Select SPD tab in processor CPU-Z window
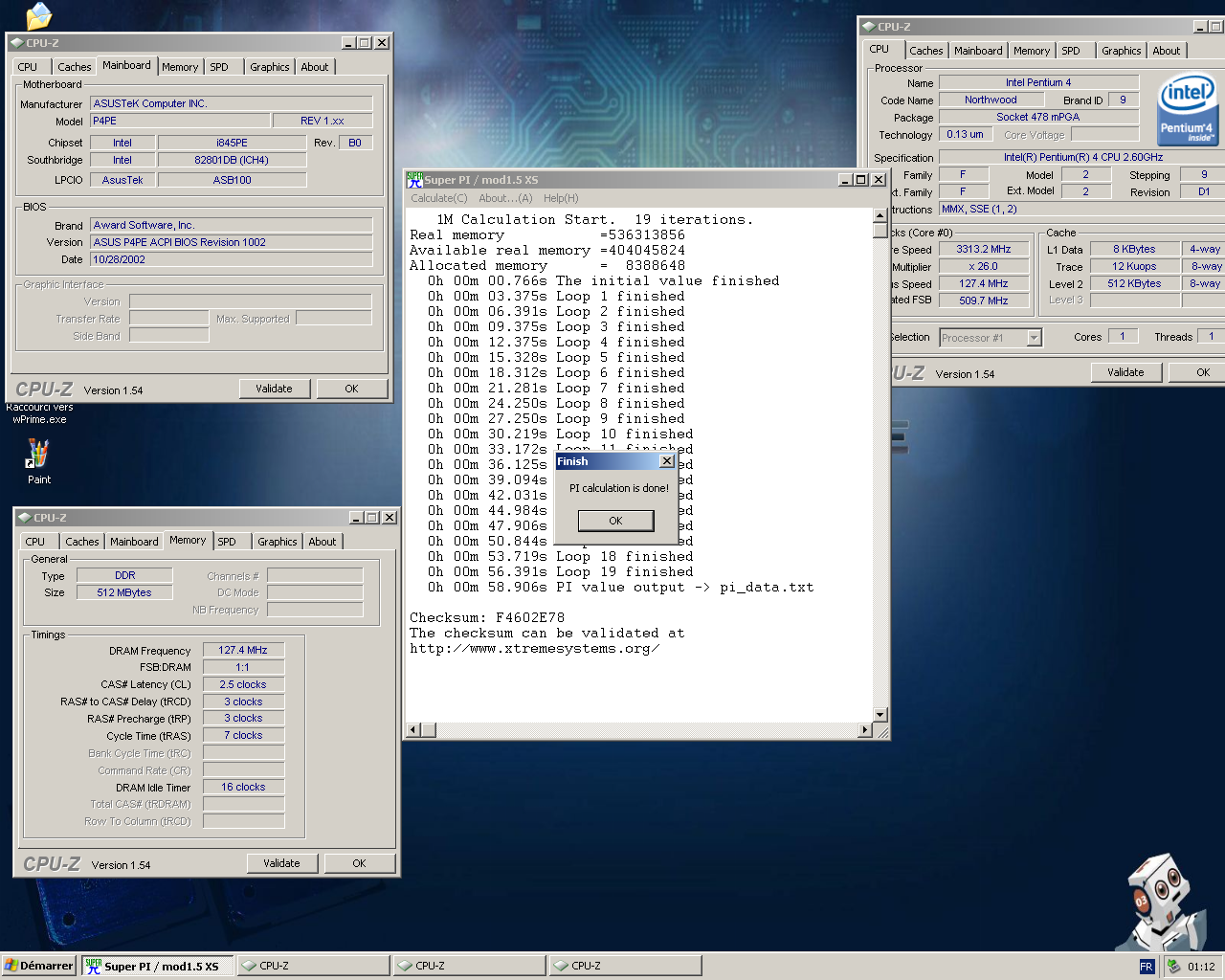Viewport: 1225px width, 980px height. click(x=1071, y=51)
